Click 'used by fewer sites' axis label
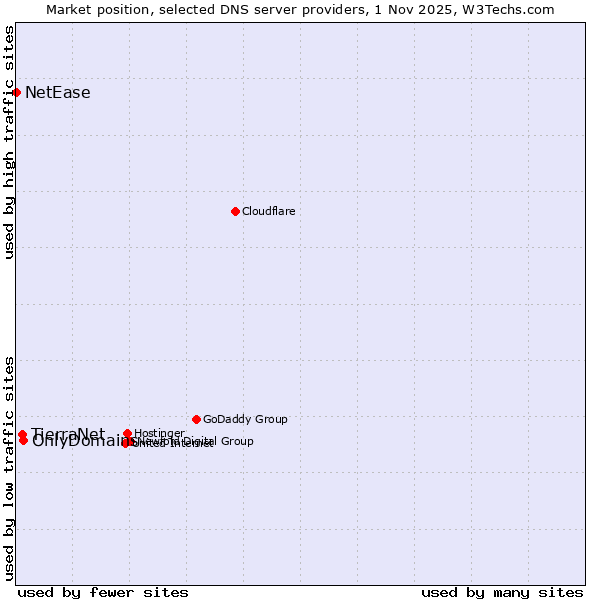600x600 pixels. 103,592
